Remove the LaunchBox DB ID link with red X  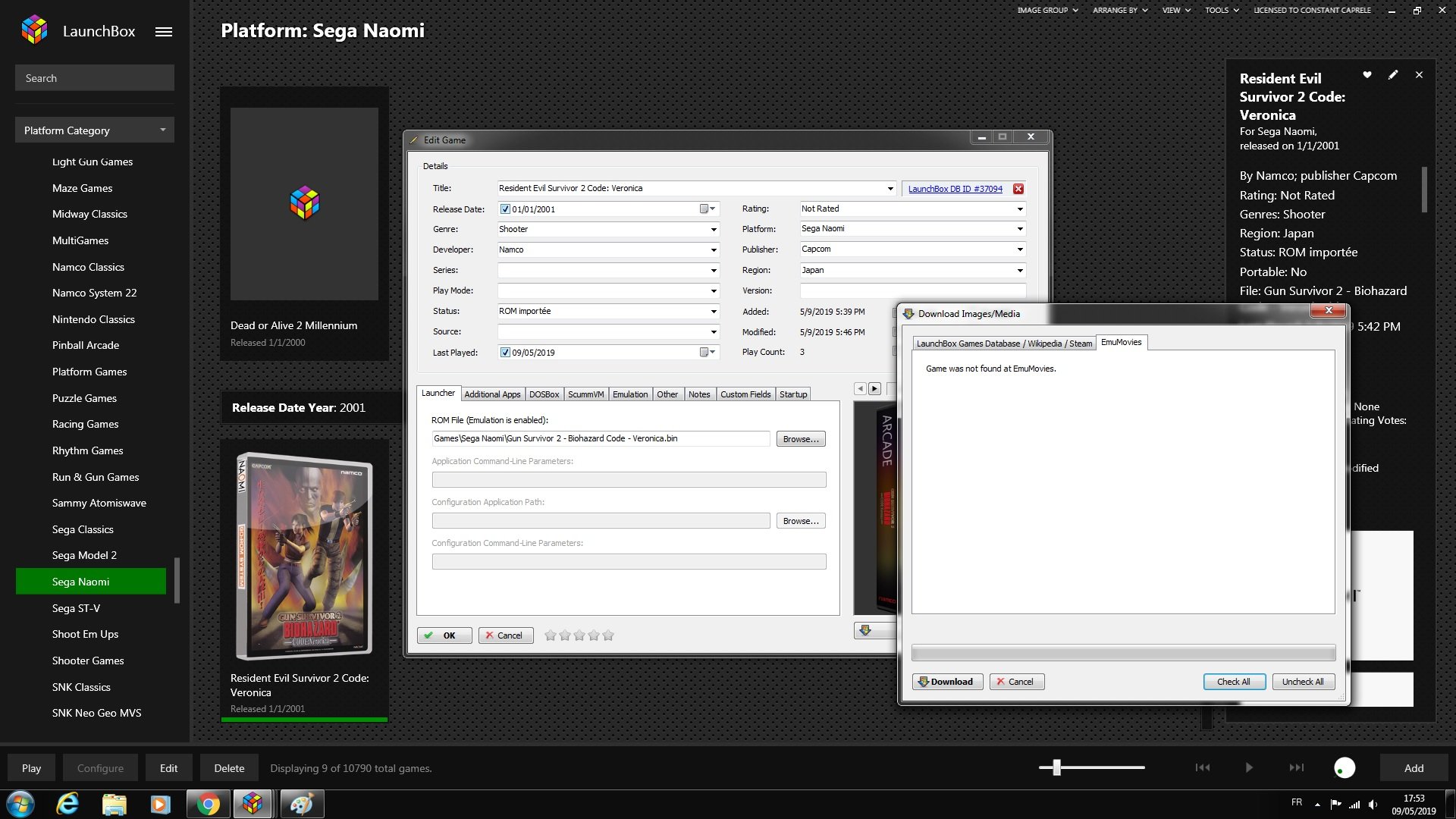tap(1018, 189)
